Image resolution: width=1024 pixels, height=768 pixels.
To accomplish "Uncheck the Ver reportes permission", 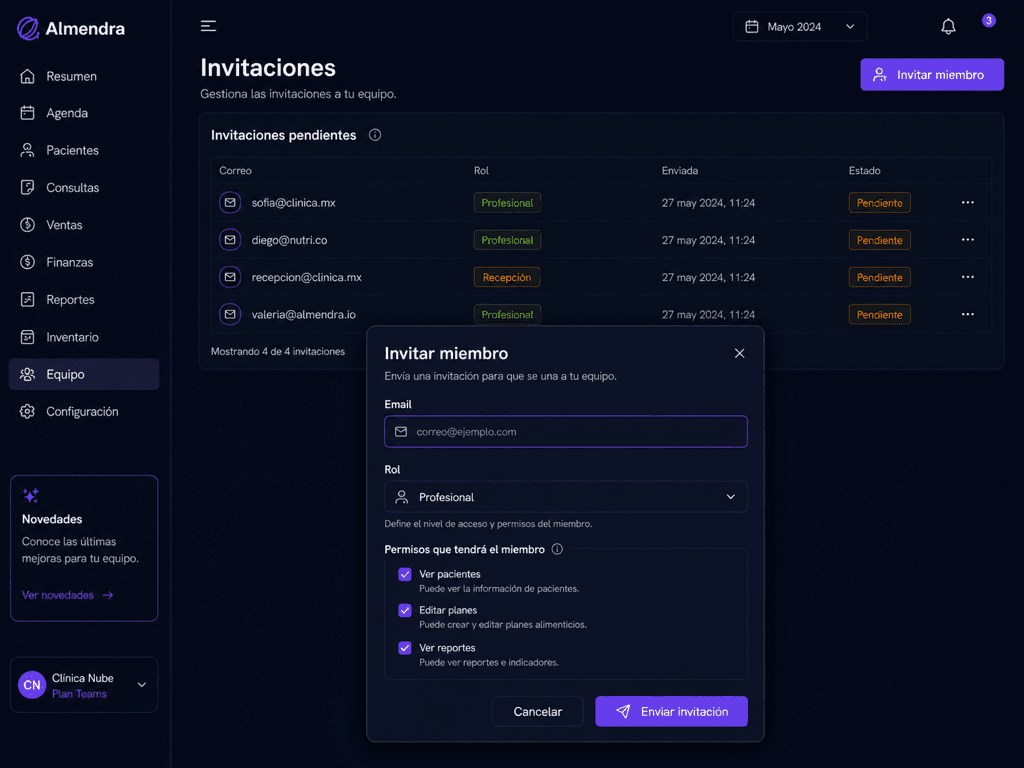I will [405, 648].
